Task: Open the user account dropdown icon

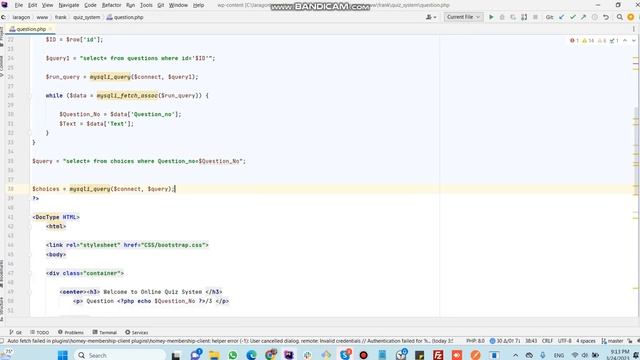Action: 431,17
